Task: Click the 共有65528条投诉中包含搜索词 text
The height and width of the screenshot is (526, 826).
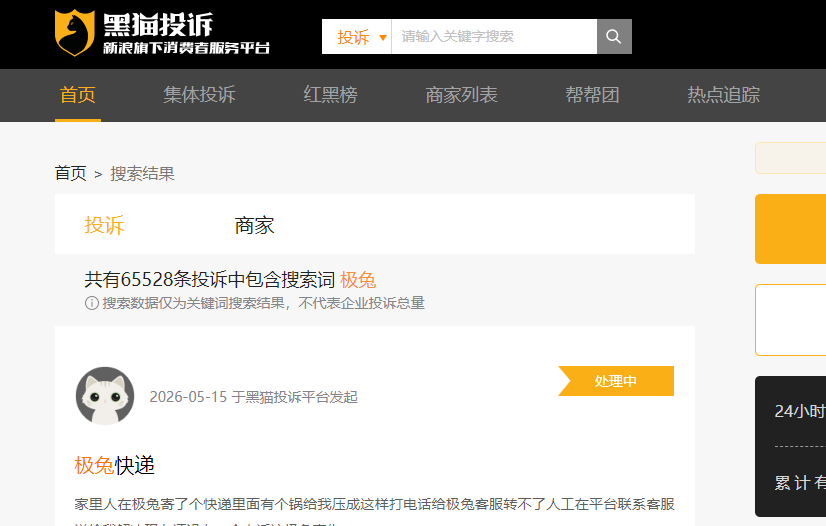Action: click(x=210, y=280)
